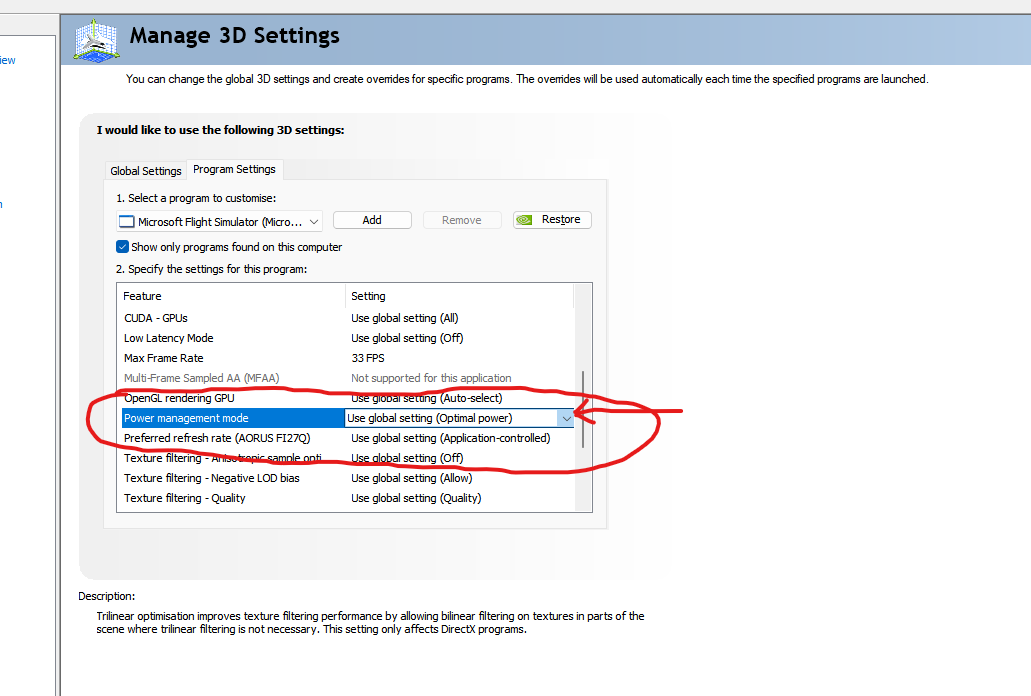This screenshot has width=1031, height=696.
Task: Open the program selection dropdown
Action: [x=314, y=222]
